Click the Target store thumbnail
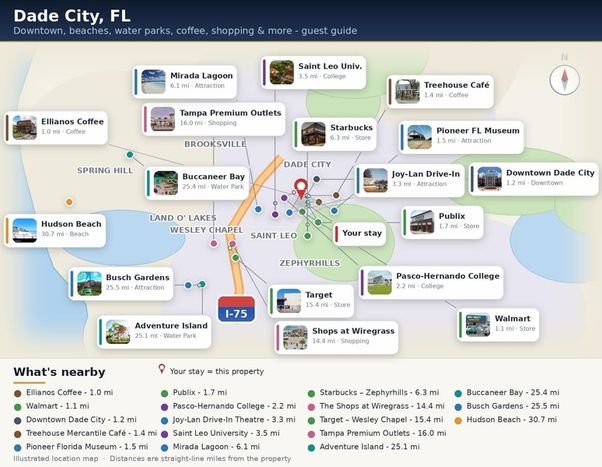602x467 pixels. click(289, 301)
